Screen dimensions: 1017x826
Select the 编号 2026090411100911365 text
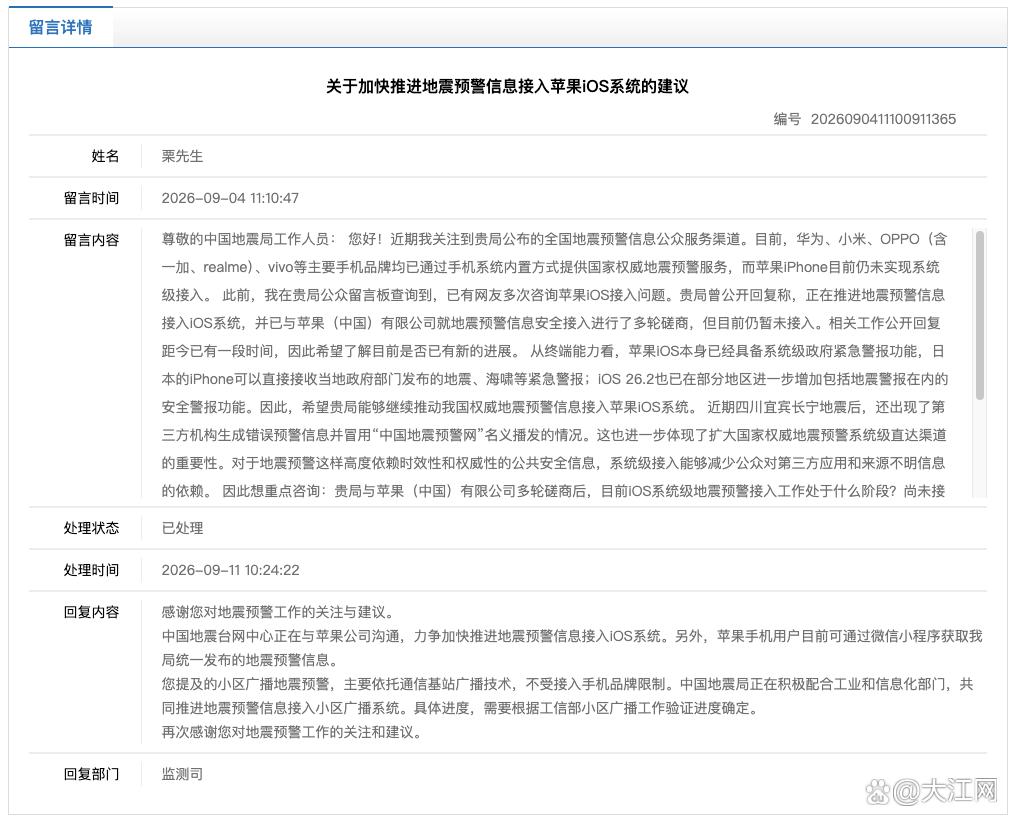tap(864, 119)
